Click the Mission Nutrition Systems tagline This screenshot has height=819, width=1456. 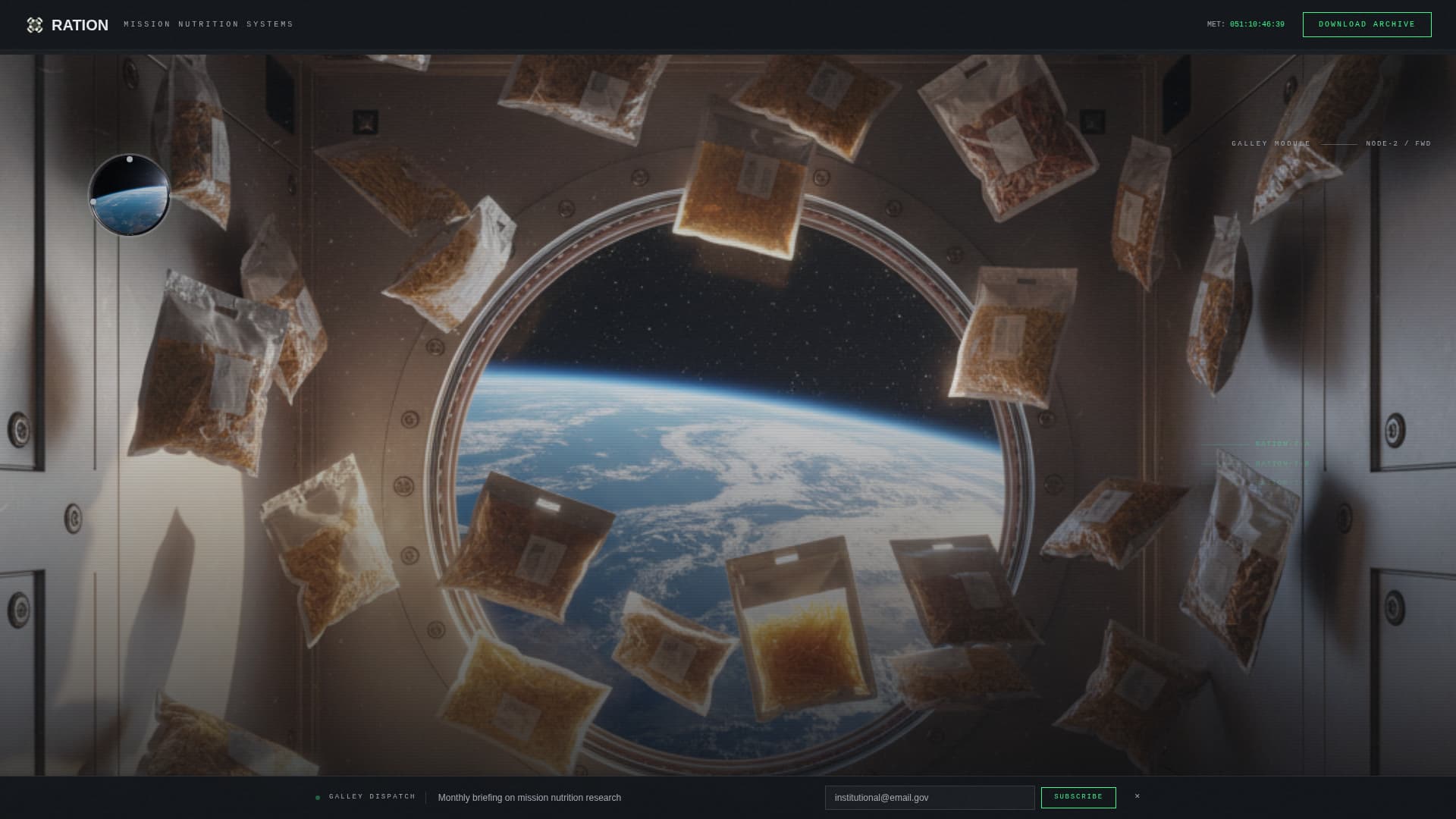[209, 24]
